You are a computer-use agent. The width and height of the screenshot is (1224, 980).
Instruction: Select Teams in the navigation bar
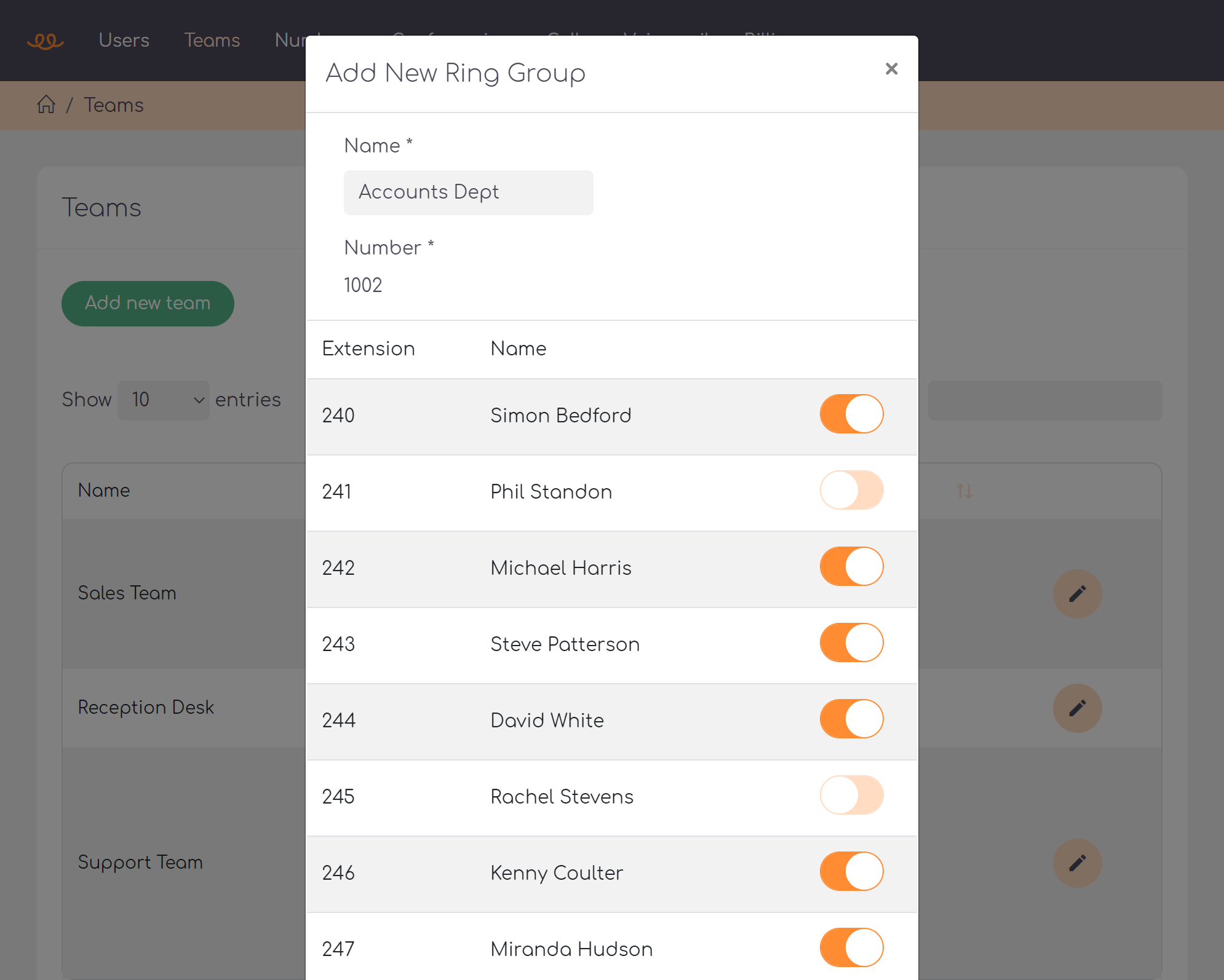[212, 40]
